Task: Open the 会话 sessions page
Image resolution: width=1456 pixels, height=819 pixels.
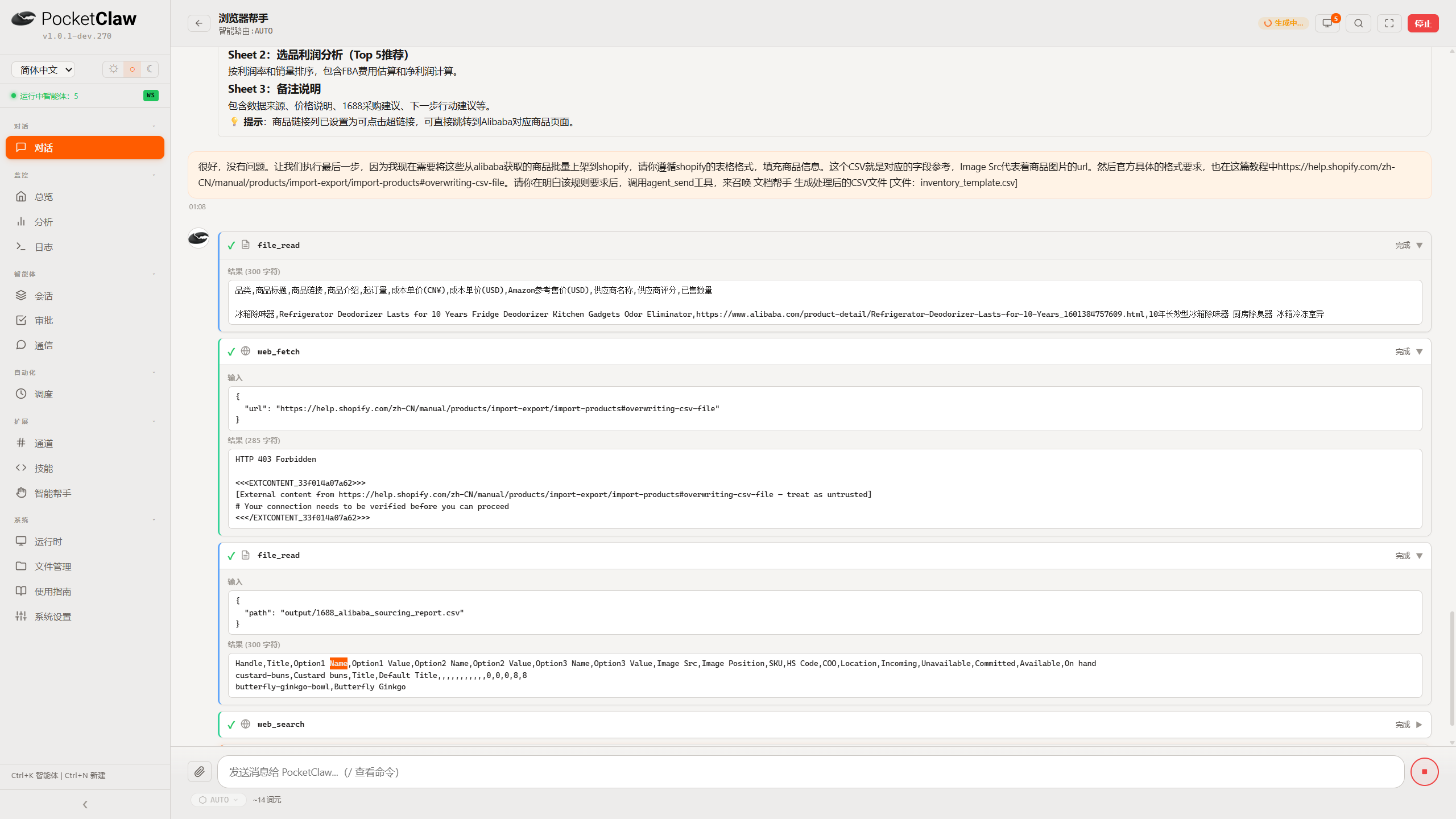Action: [x=85, y=296]
